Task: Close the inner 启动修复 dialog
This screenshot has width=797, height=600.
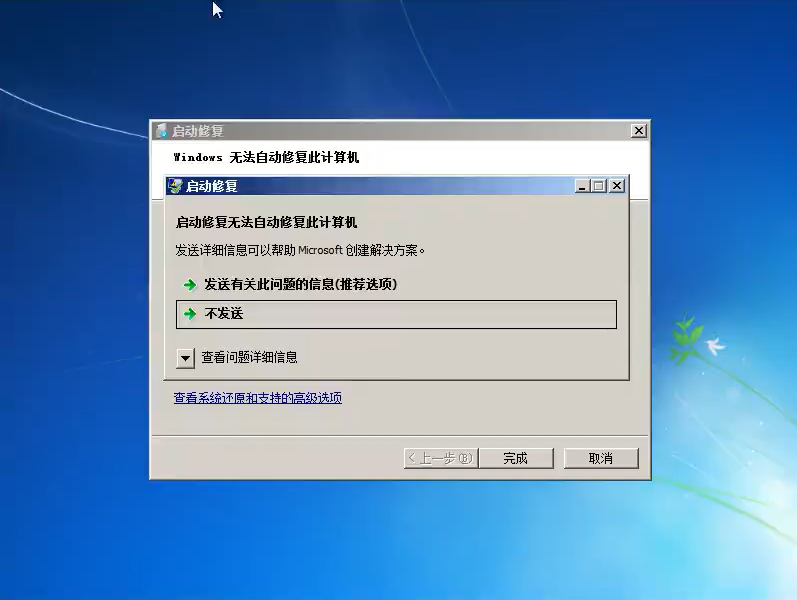Action: 617,186
